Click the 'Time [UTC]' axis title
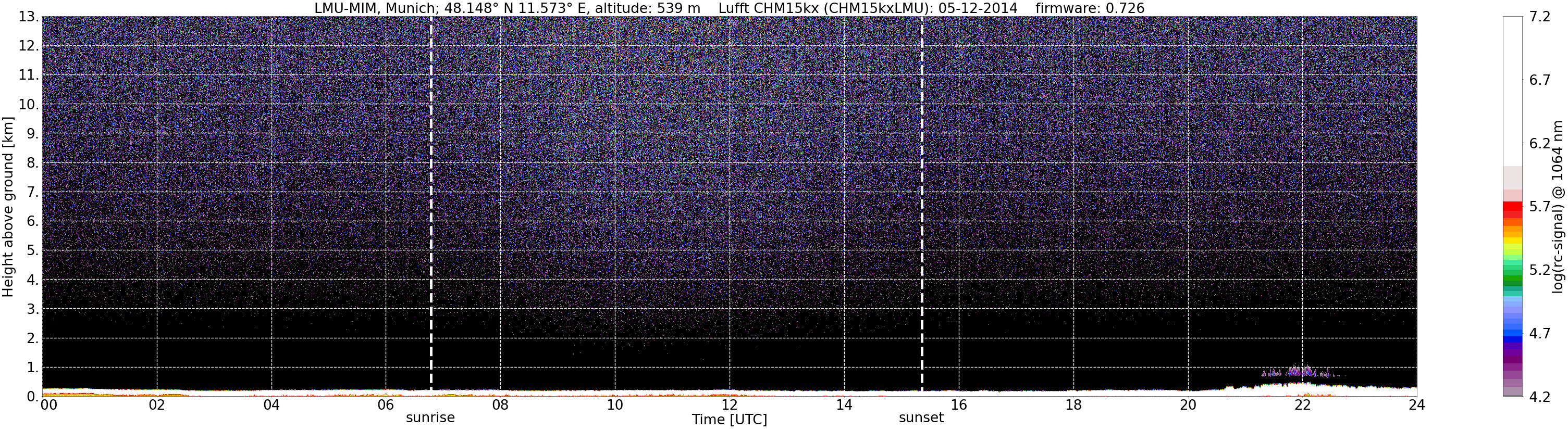Image resolution: width=1568 pixels, height=430 pixels. click(x=729, y=420)
